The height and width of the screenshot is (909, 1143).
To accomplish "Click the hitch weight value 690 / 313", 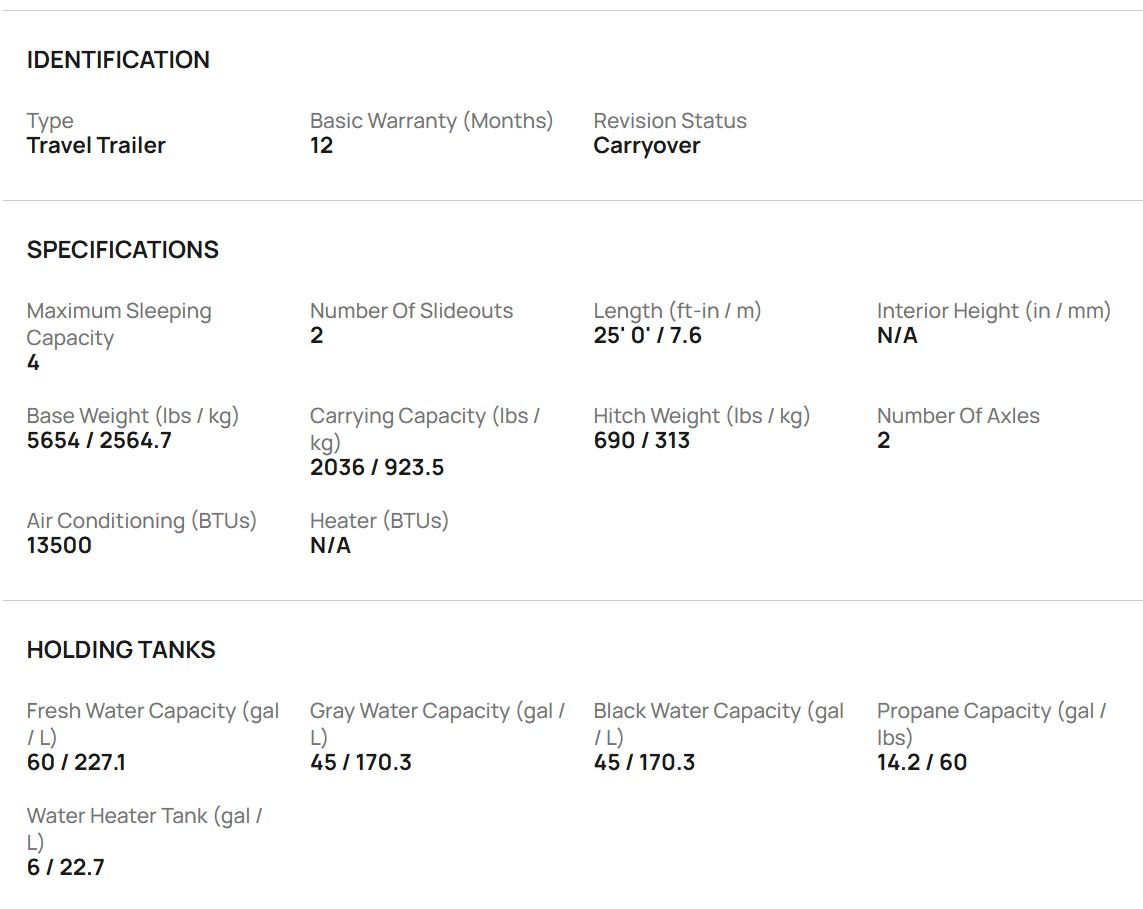I will [x=641, y=441].
